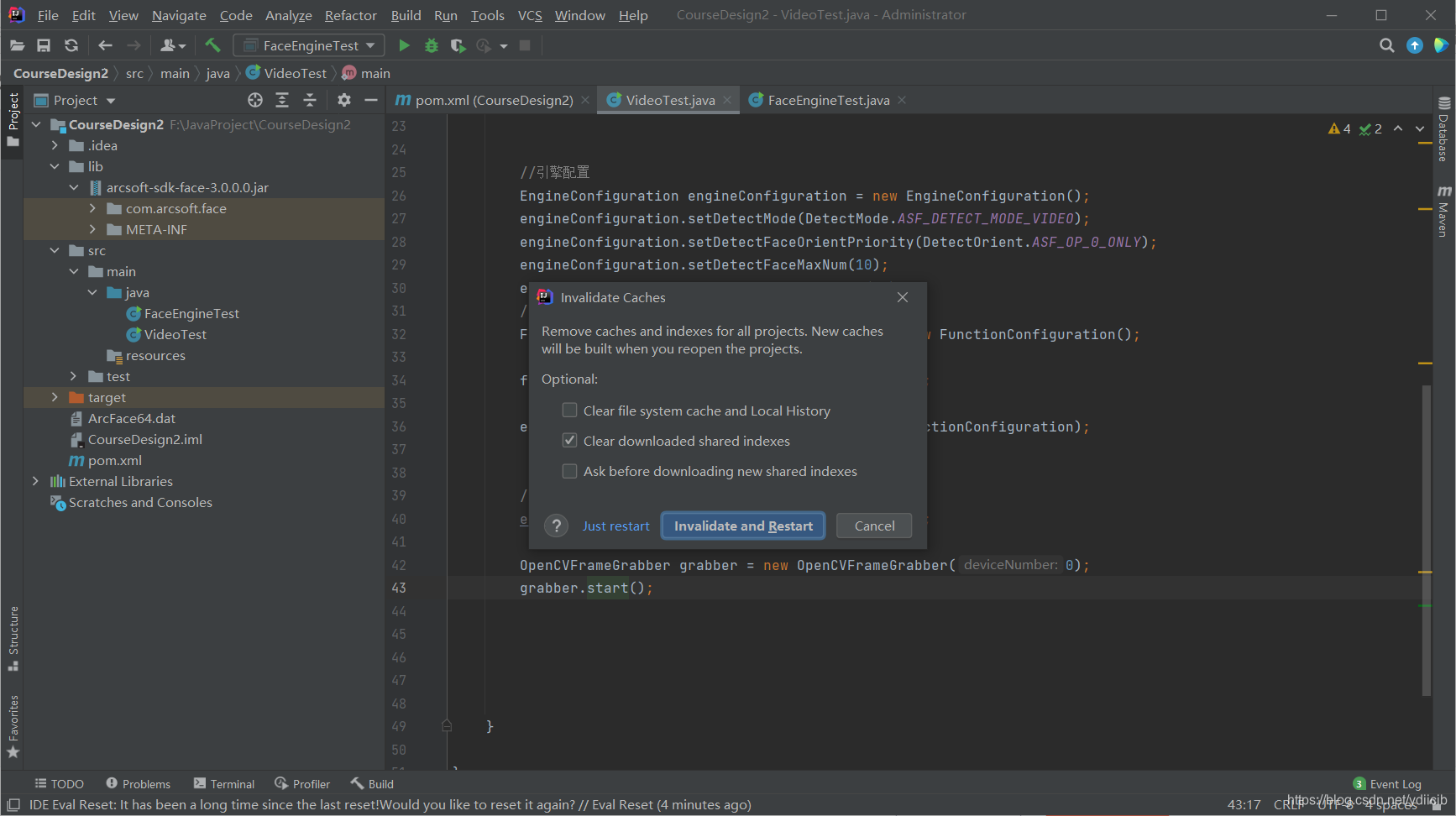Open the FaceEngineTest run configuration dropdown

tap(308, 45)
